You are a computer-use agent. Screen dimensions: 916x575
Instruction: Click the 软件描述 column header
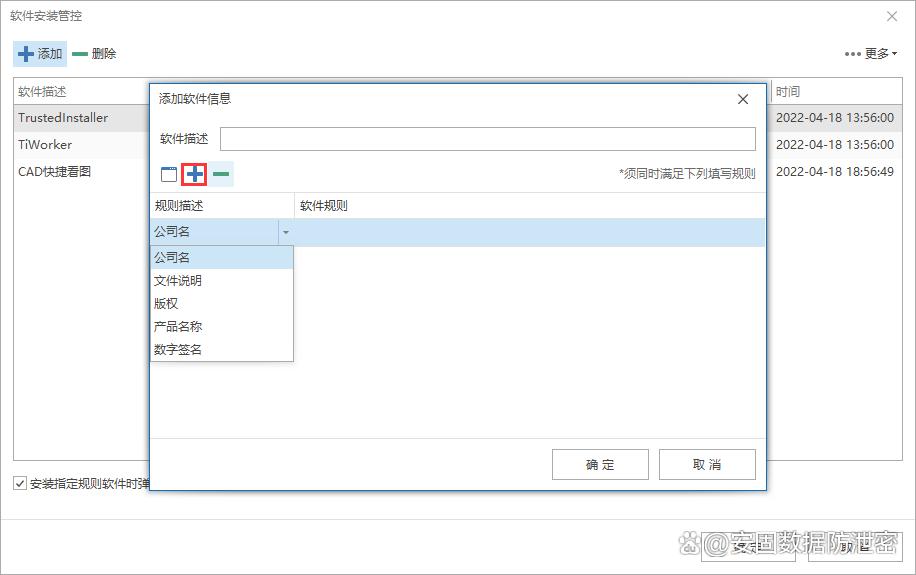point(81,92)
